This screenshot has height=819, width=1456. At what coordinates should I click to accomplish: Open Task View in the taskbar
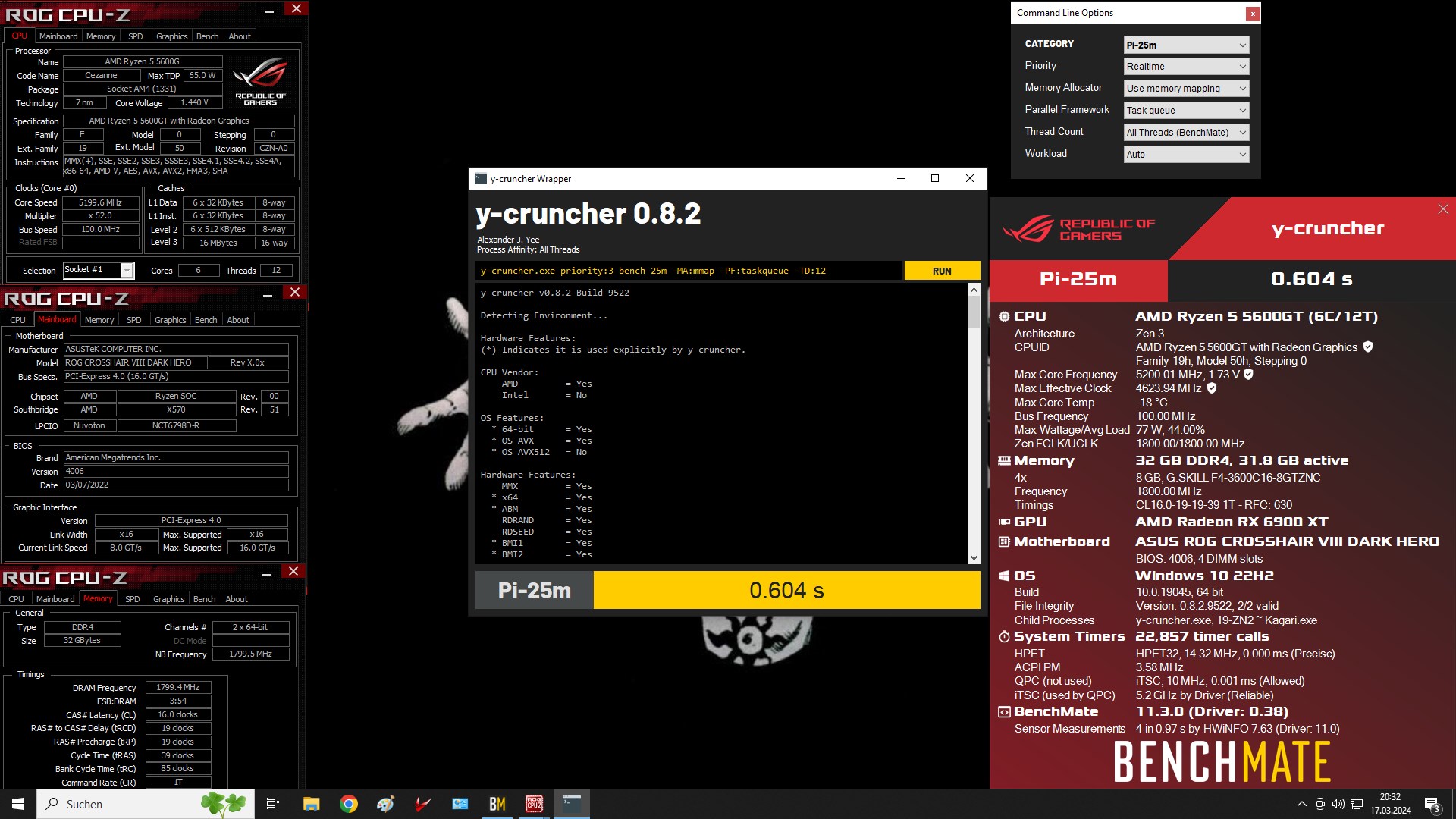point(273,804)
